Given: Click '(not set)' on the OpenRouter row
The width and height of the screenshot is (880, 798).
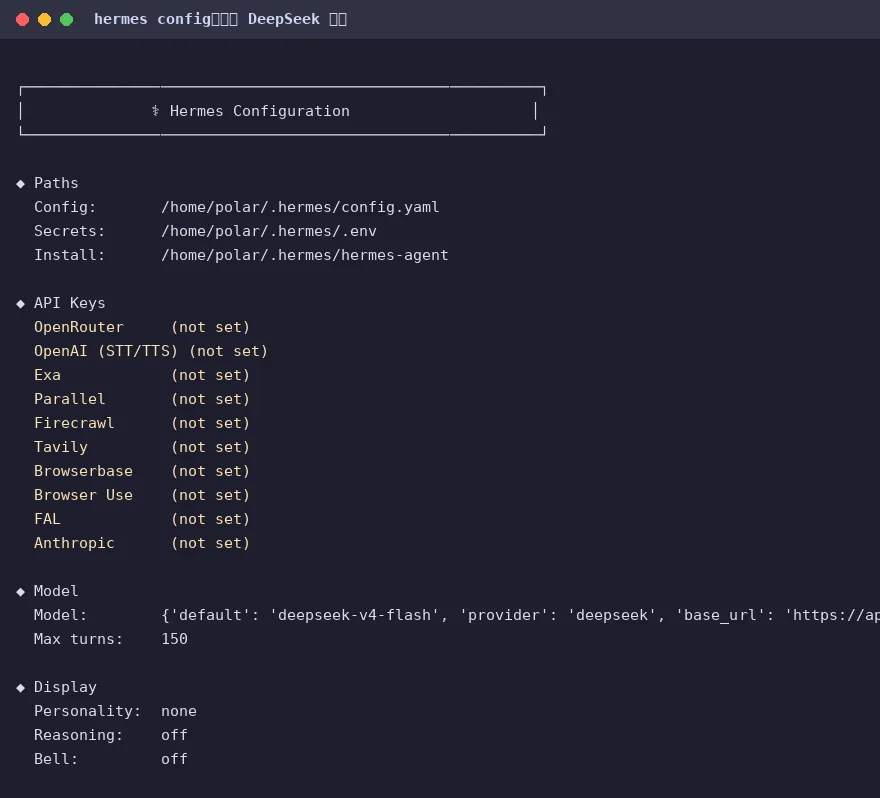Looking at the screenshot, I should [x=210, y=327].
